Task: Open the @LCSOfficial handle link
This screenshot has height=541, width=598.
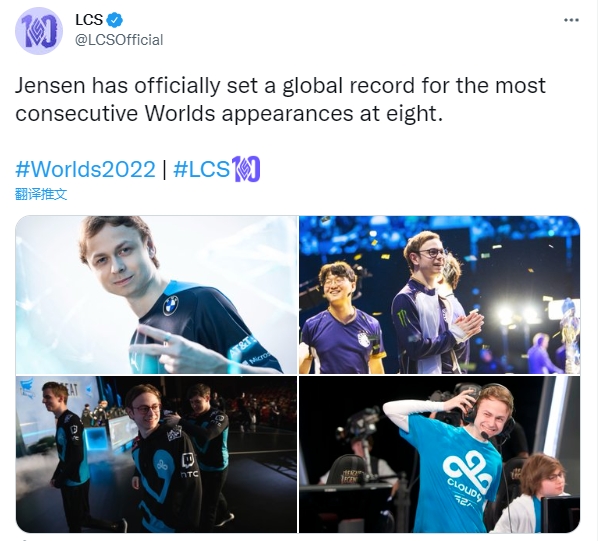Action: point(119,40)
